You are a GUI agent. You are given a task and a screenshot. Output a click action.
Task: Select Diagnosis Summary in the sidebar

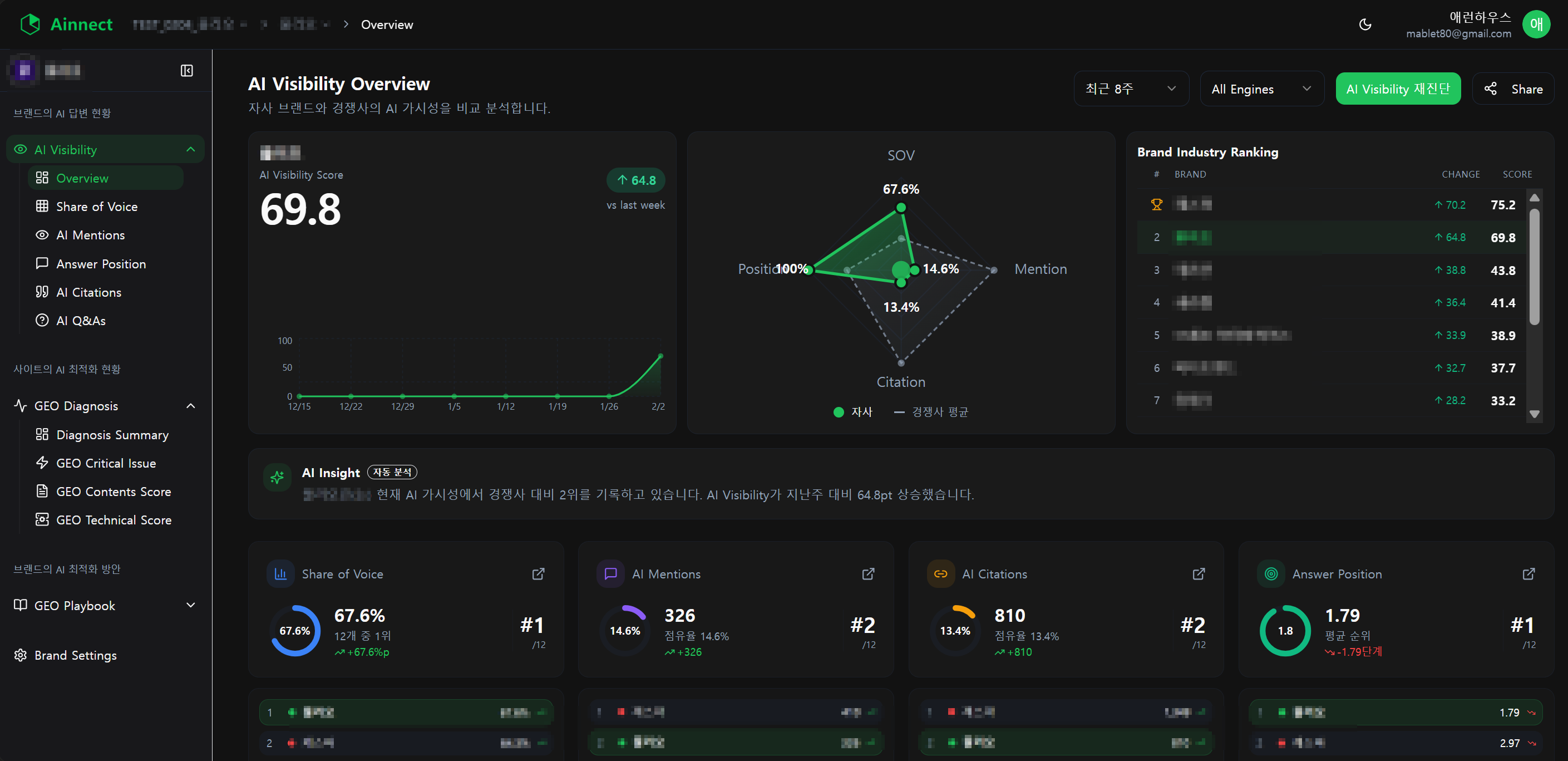click(112, 435)
